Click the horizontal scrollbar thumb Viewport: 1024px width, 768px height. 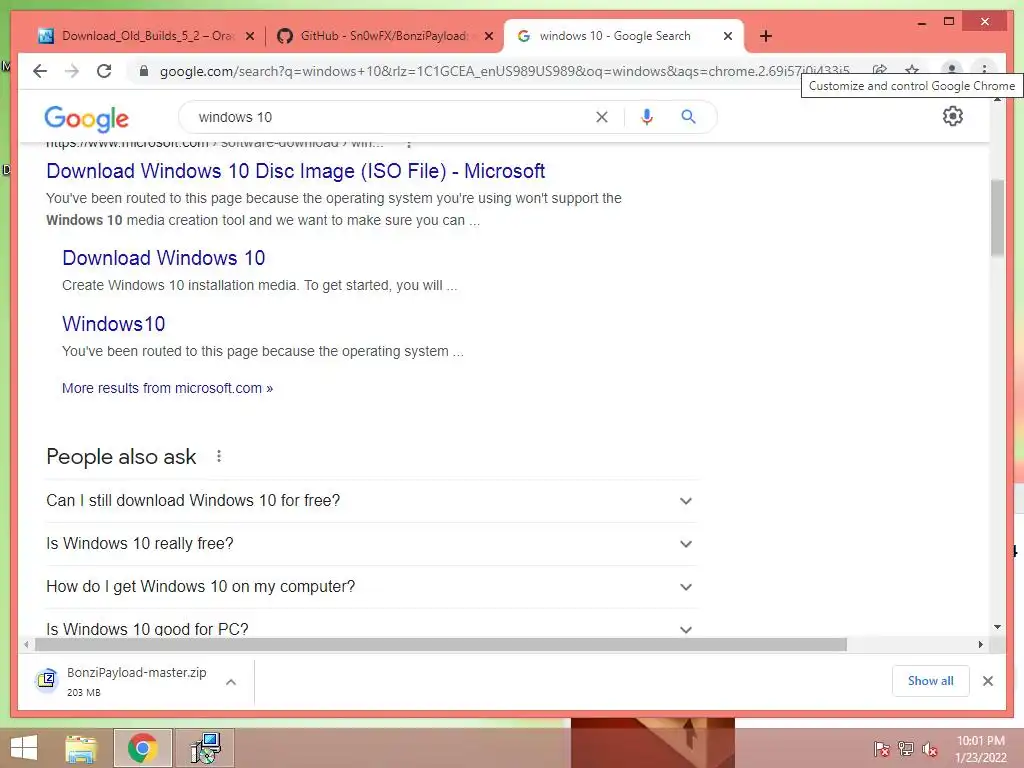click(441, 645)
